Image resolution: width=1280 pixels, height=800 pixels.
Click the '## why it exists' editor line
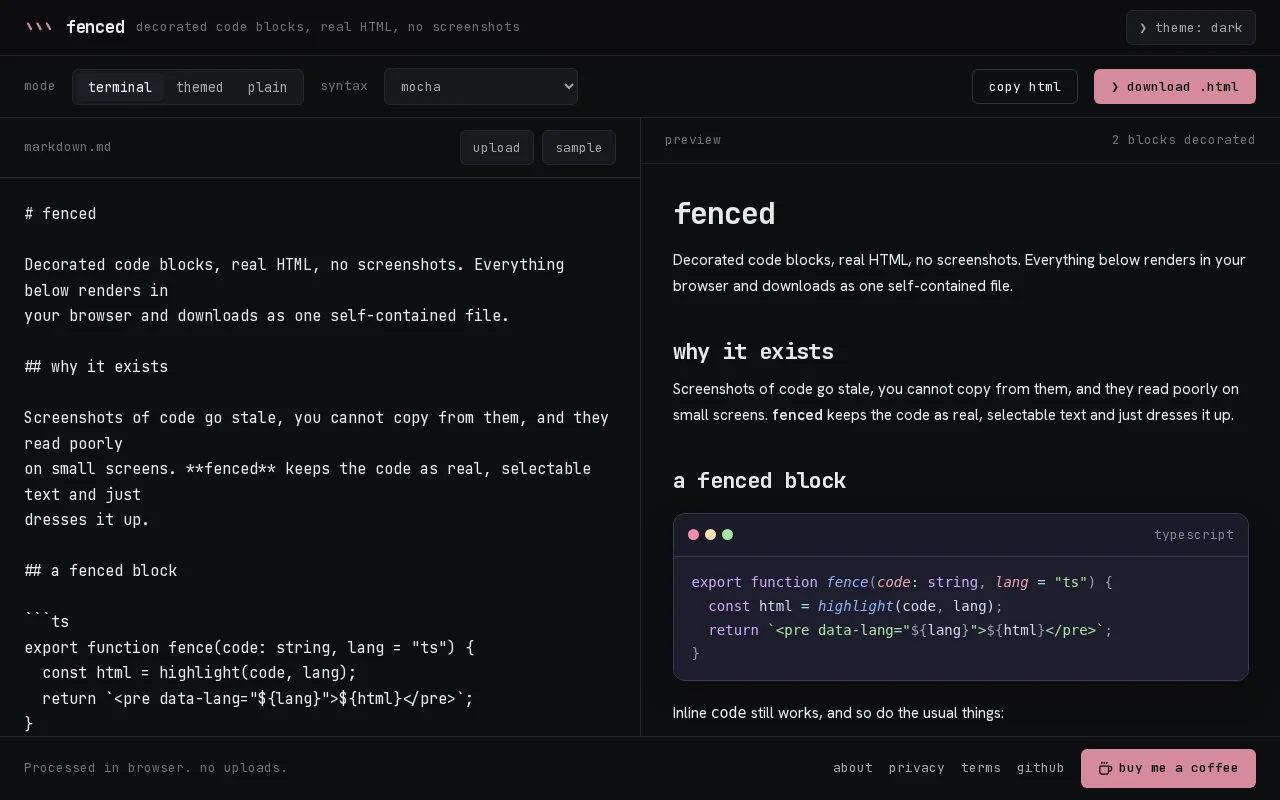tap(96, 367)
